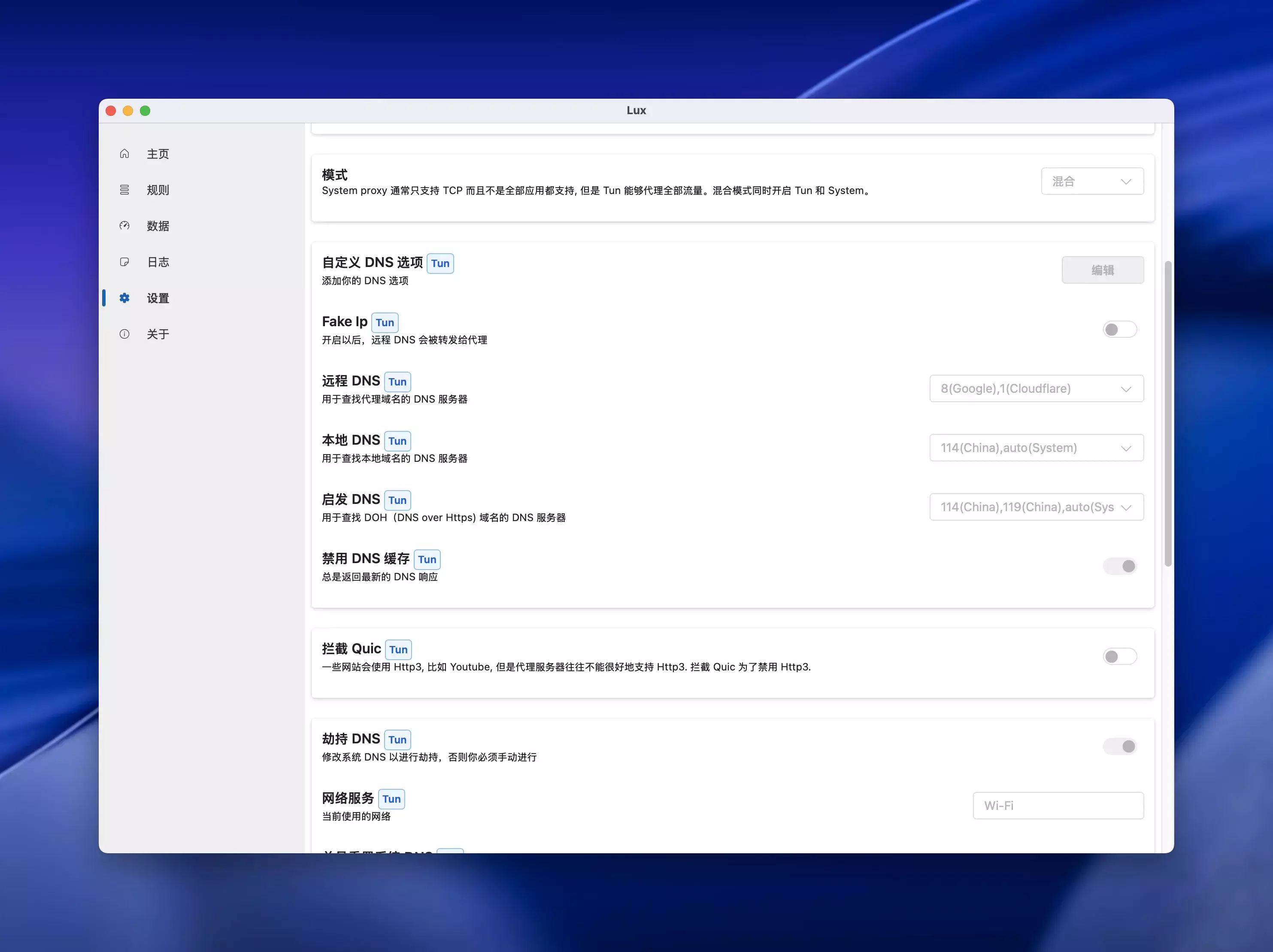The width and height of the screenshot is (1273, 952).
Task: Toggle the 劫持 DNS switch
Action: (1119, 746)
